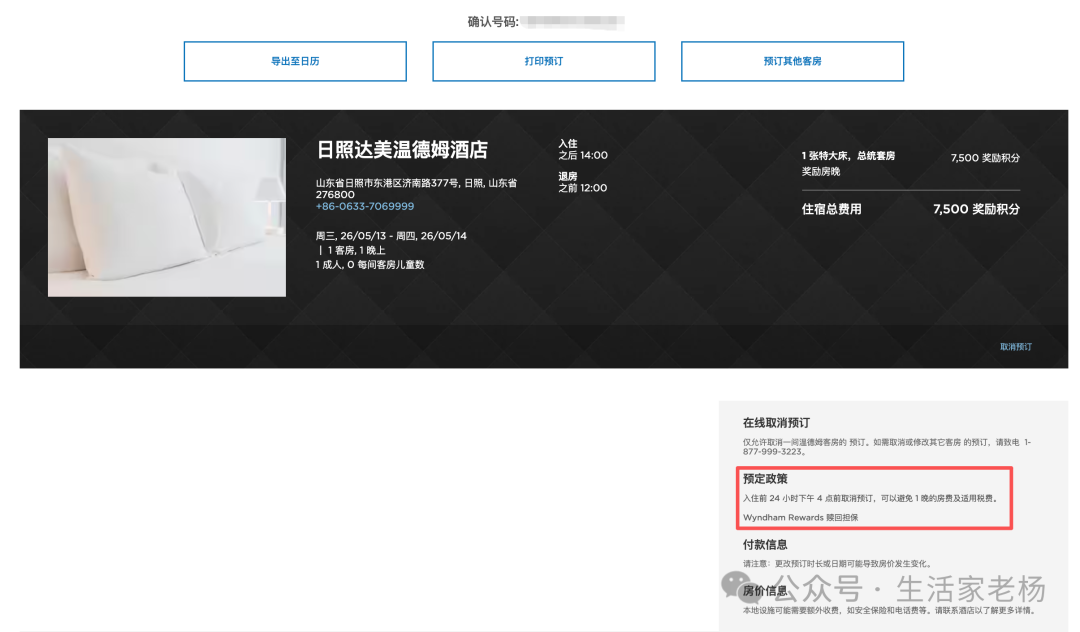
Task: Select the 确认号码 label
Action: (493, 22)
